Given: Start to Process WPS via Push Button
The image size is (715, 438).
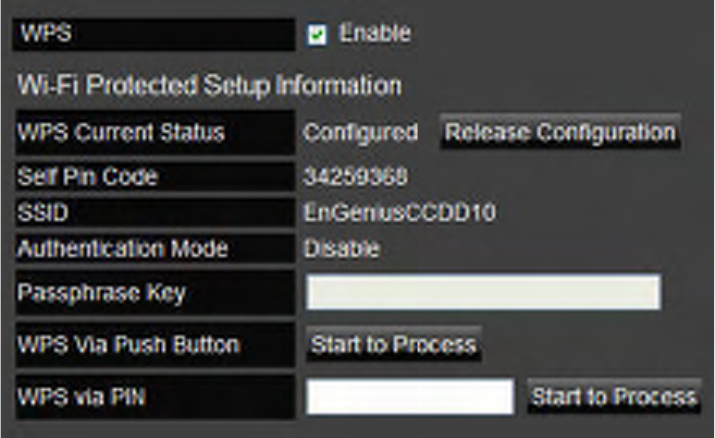Looking at the screenshot, I should (x=394, y=344).
